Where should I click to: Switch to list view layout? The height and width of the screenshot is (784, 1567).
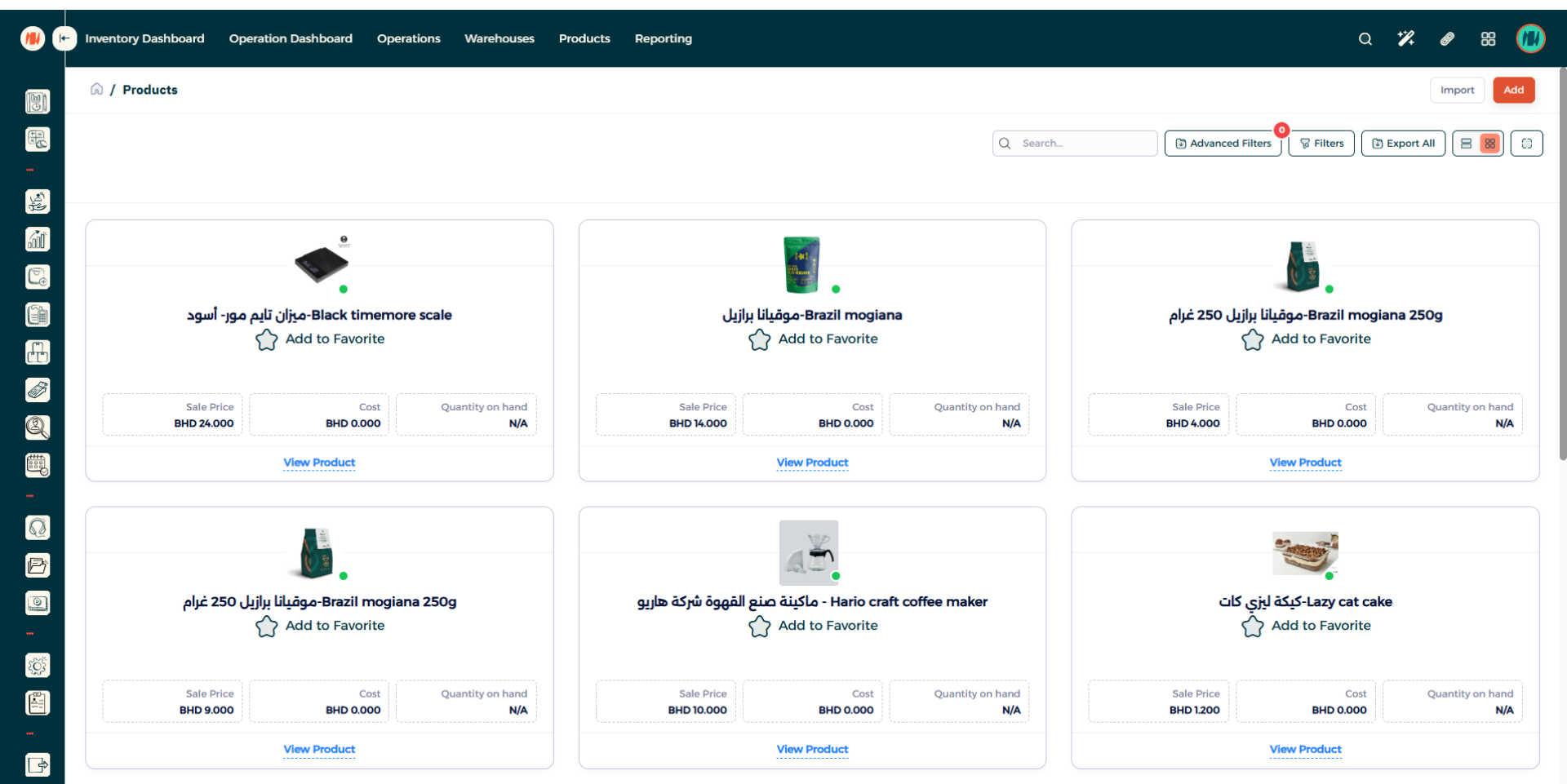click(1466, 144)
